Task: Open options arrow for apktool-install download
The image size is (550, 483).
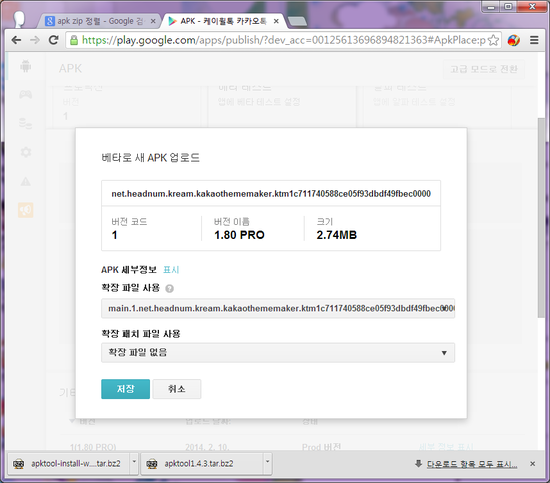Action: coord(134,462)
